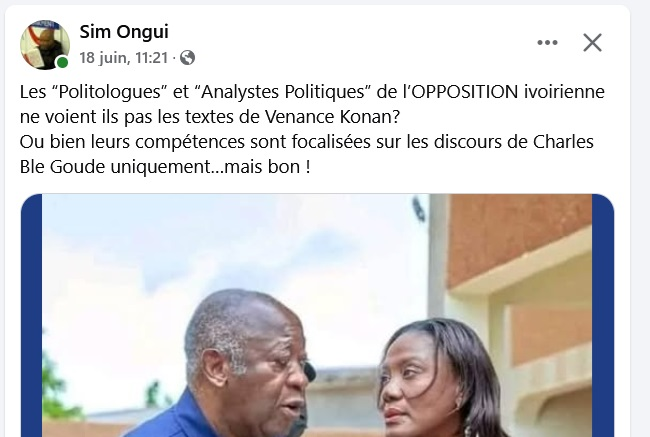Open Sim Ongui's profile picture
Viewport: 650px width, 437px height.
coord(45,45)
